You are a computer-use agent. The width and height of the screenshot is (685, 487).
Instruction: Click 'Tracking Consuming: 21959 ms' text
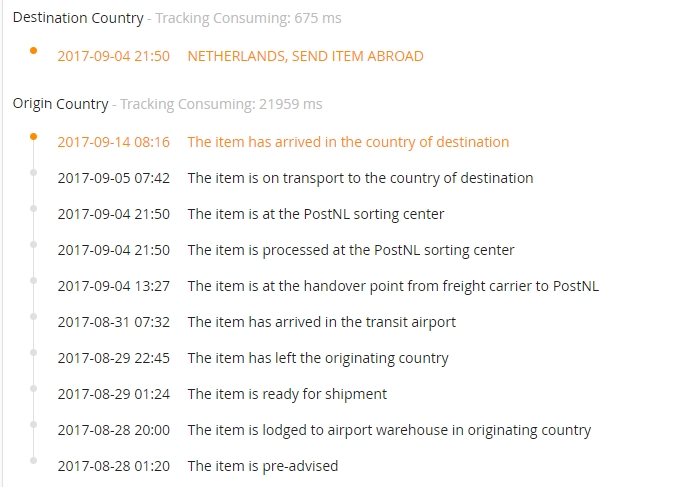click(221, 104)
